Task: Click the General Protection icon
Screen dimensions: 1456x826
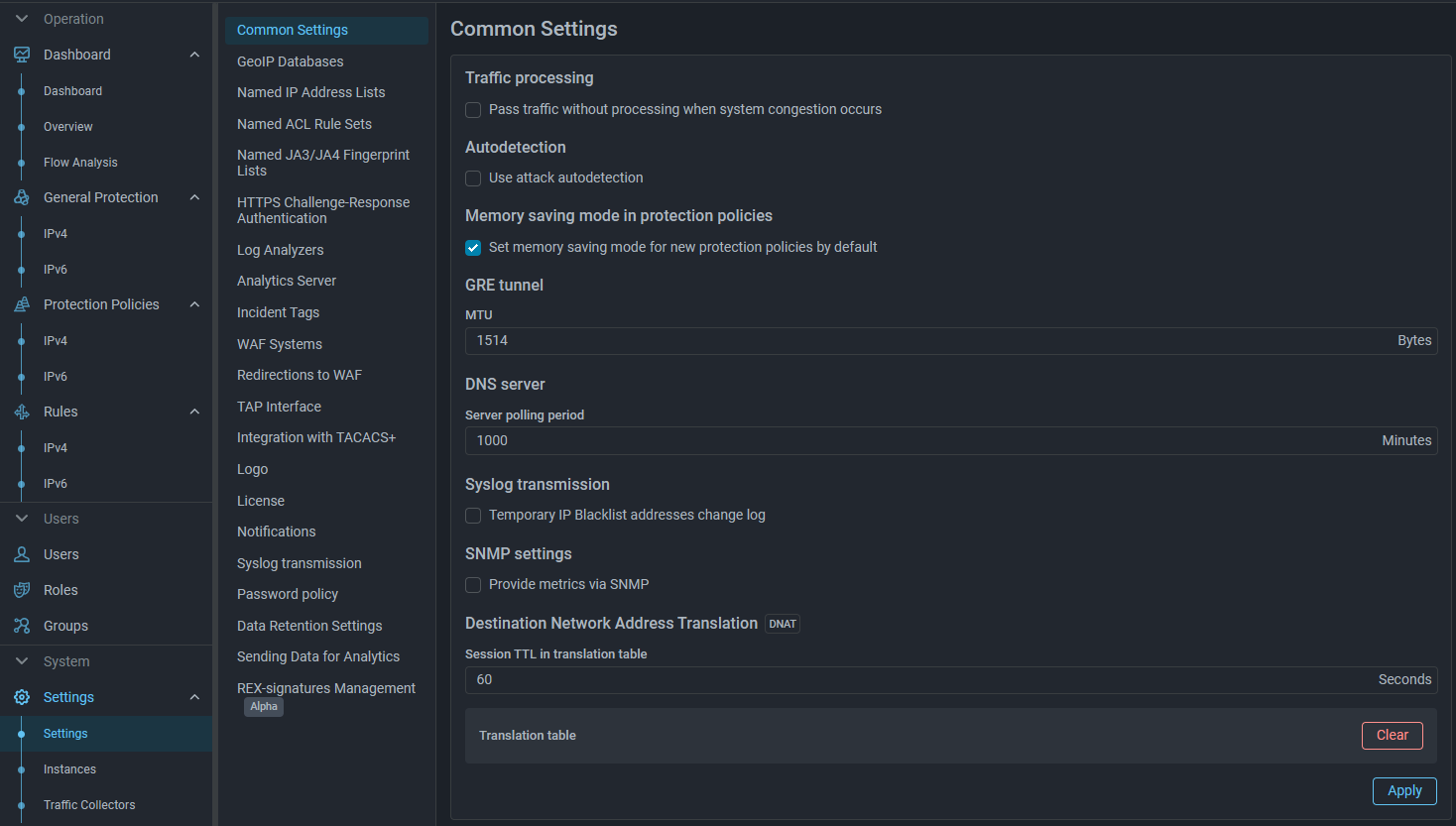Action: click(22, 197)
